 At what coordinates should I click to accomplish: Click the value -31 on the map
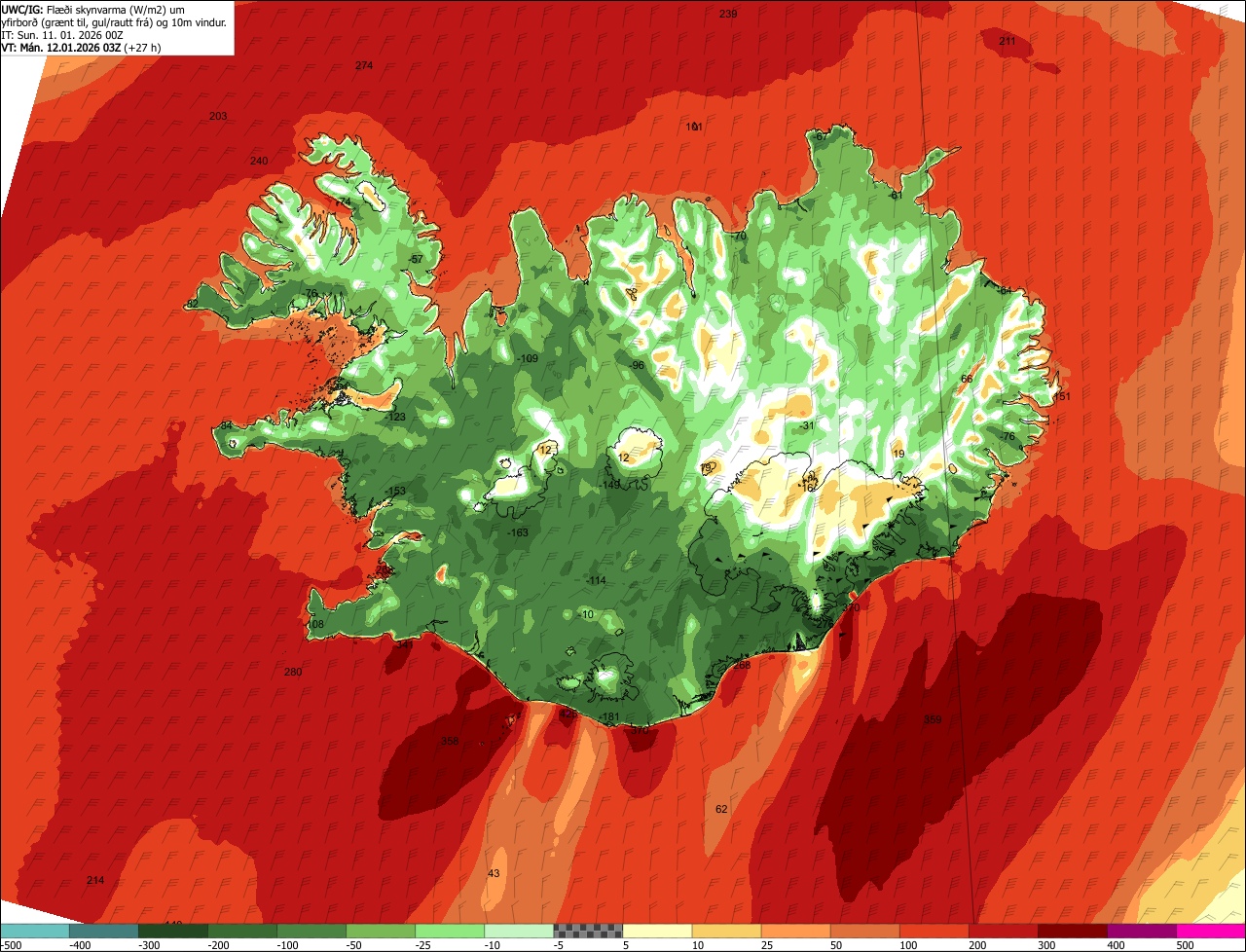806,425
